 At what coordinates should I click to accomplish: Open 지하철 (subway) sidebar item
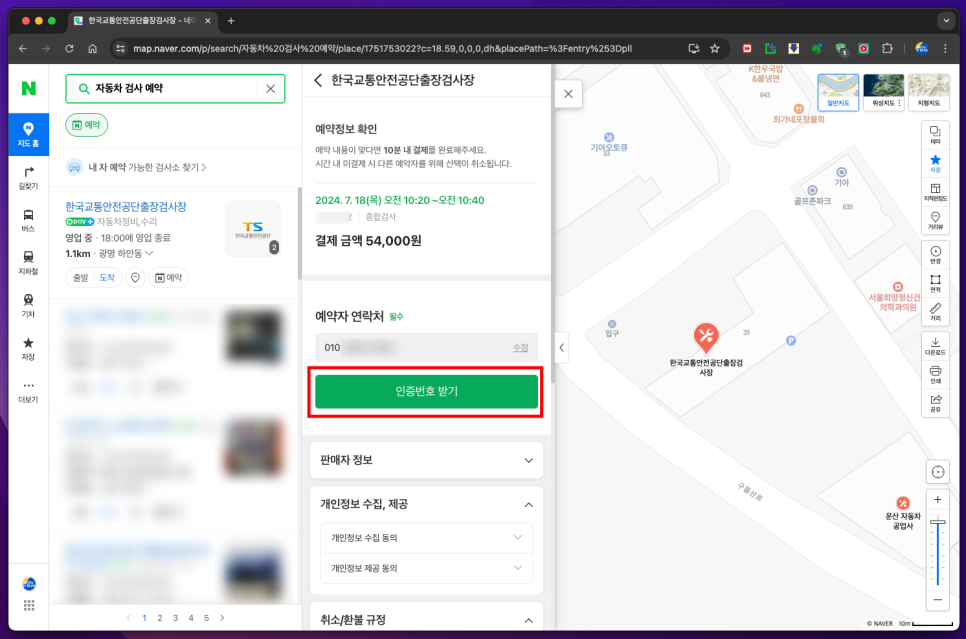[28, 263]
